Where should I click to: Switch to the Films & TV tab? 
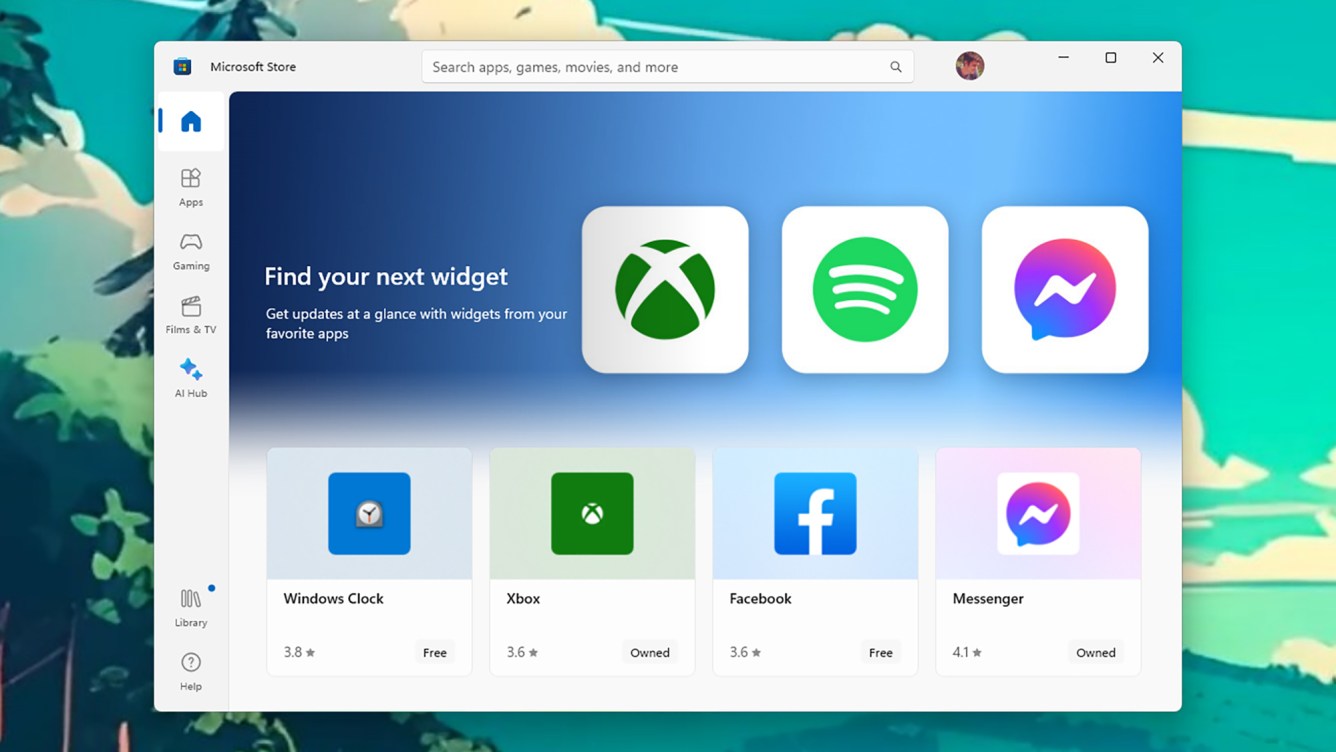coord(189,315)
